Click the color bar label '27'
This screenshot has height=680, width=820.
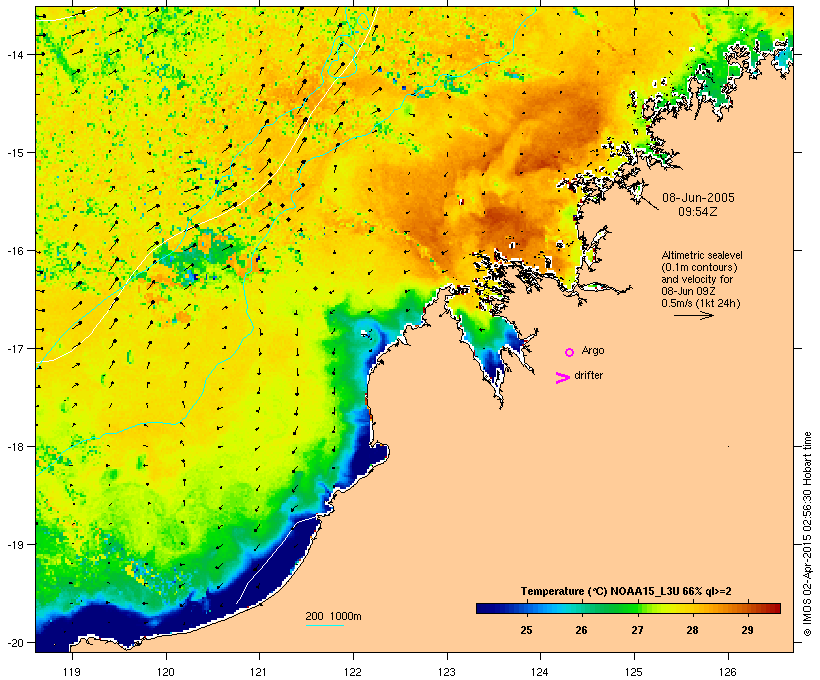(637, 630)
